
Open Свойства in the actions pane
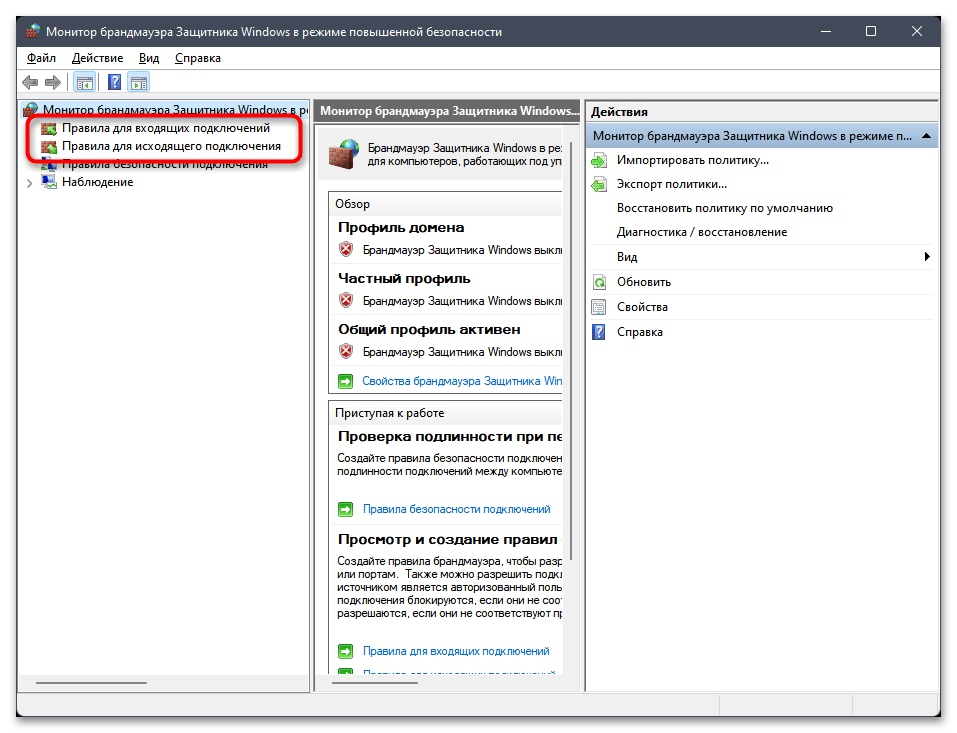[642, 307]
